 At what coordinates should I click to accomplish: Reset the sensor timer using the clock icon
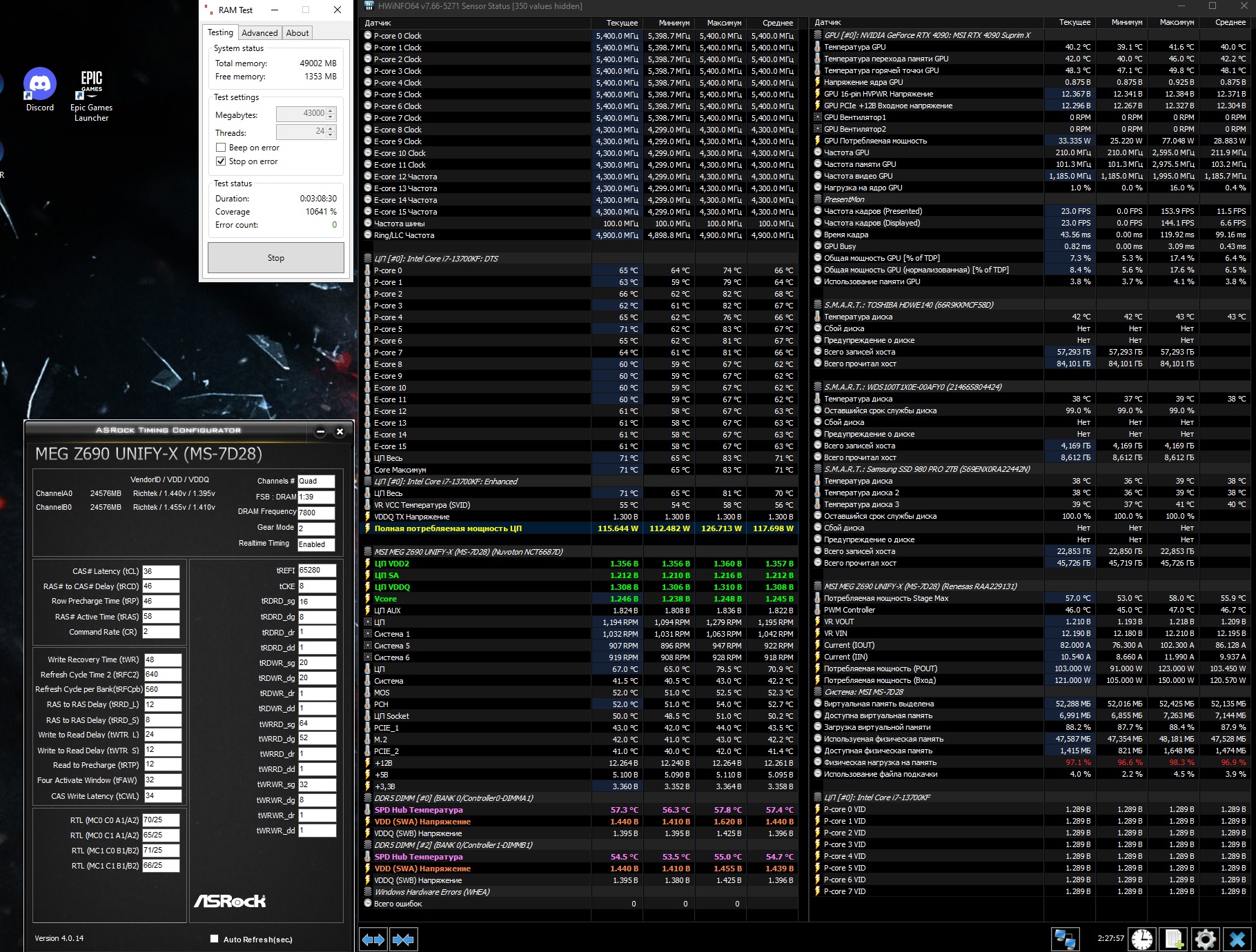pyautogui.click(x=1142, y=939)
